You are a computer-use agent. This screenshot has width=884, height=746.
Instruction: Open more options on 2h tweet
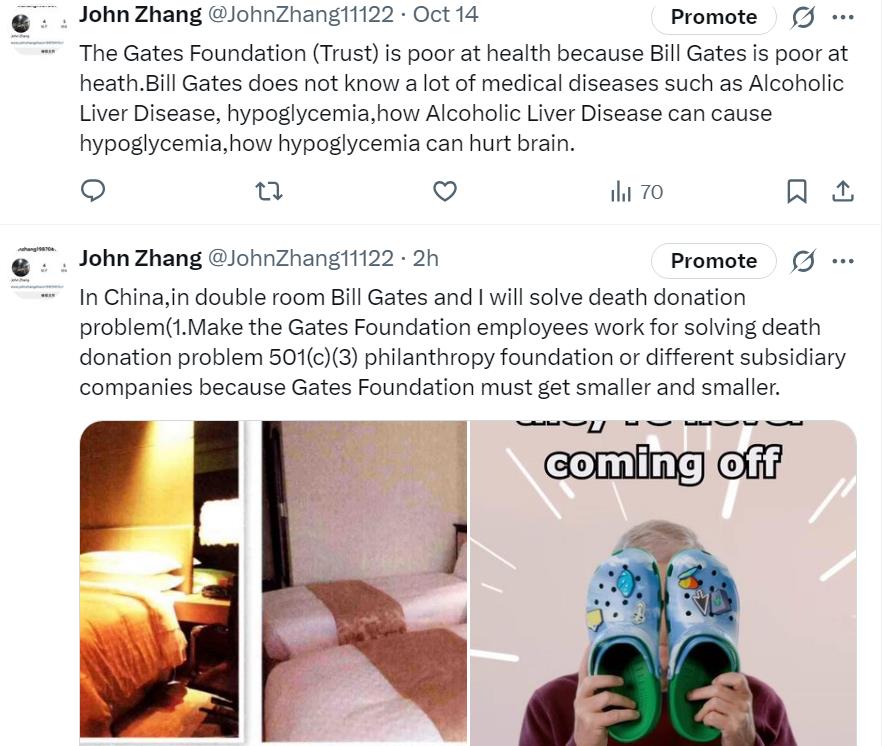point(843,261)
